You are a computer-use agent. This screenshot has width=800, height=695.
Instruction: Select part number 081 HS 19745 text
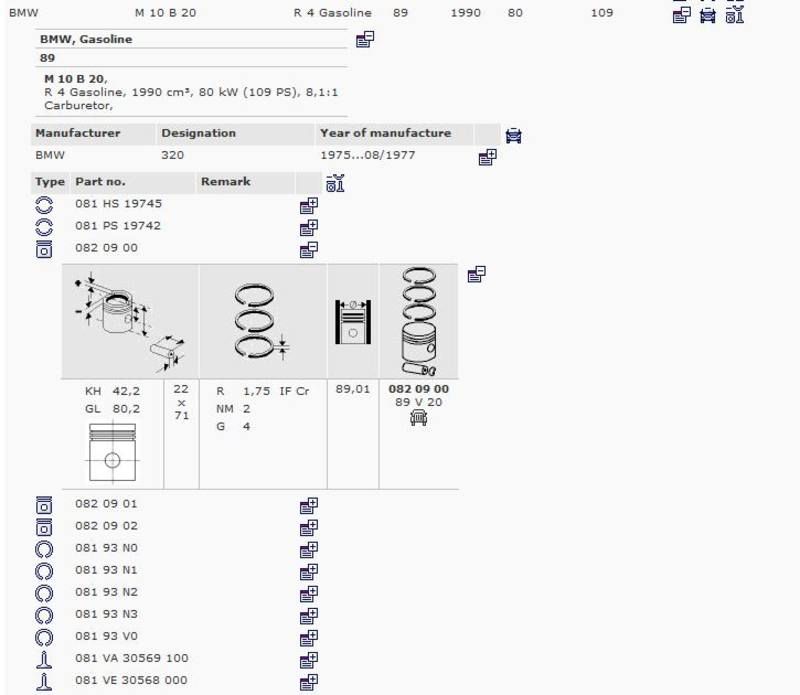coord(118,204)
